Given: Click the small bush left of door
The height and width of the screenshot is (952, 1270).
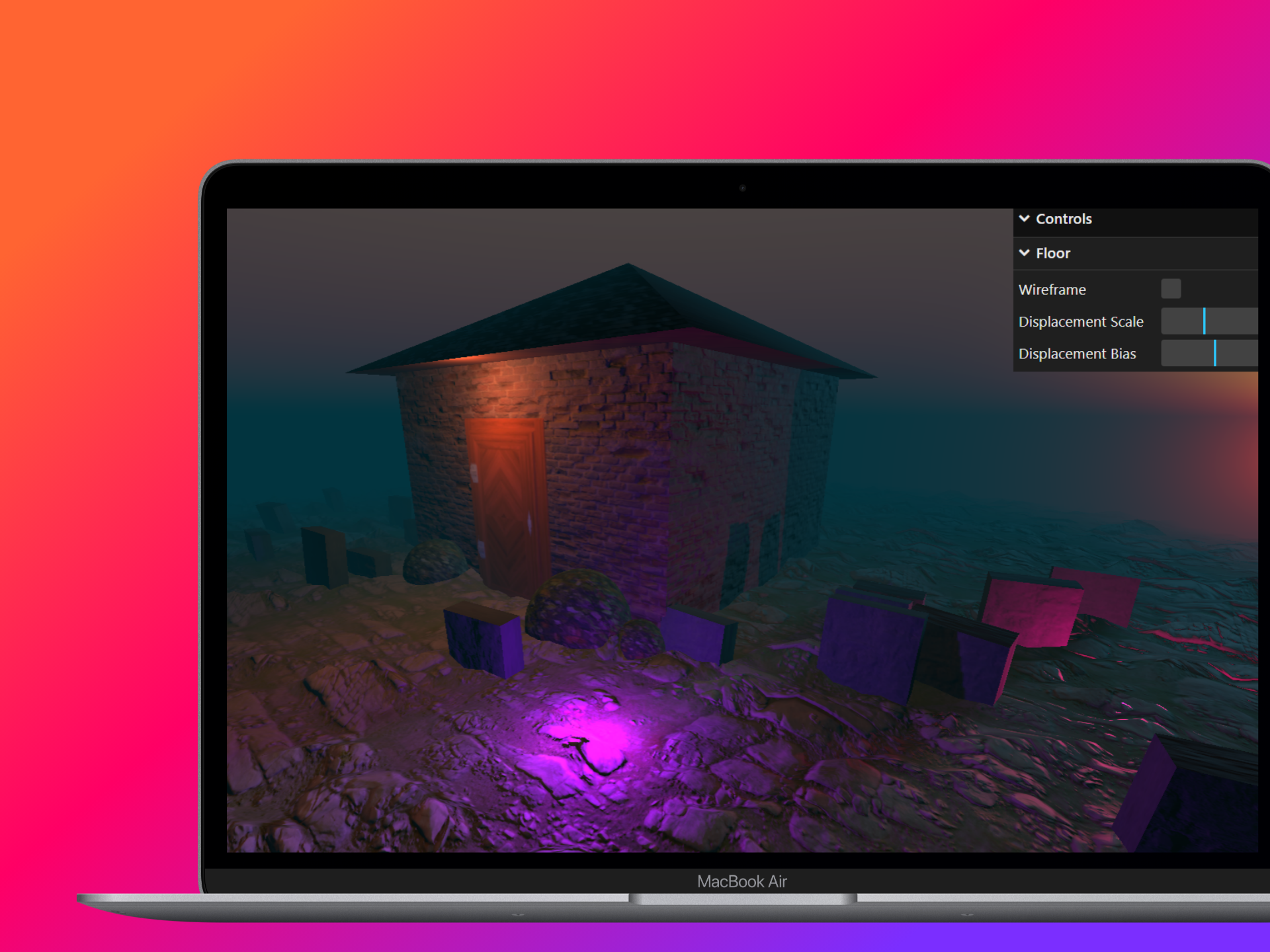Looking at the screenshot, I should pyautogui.click(x=433, y=562).
